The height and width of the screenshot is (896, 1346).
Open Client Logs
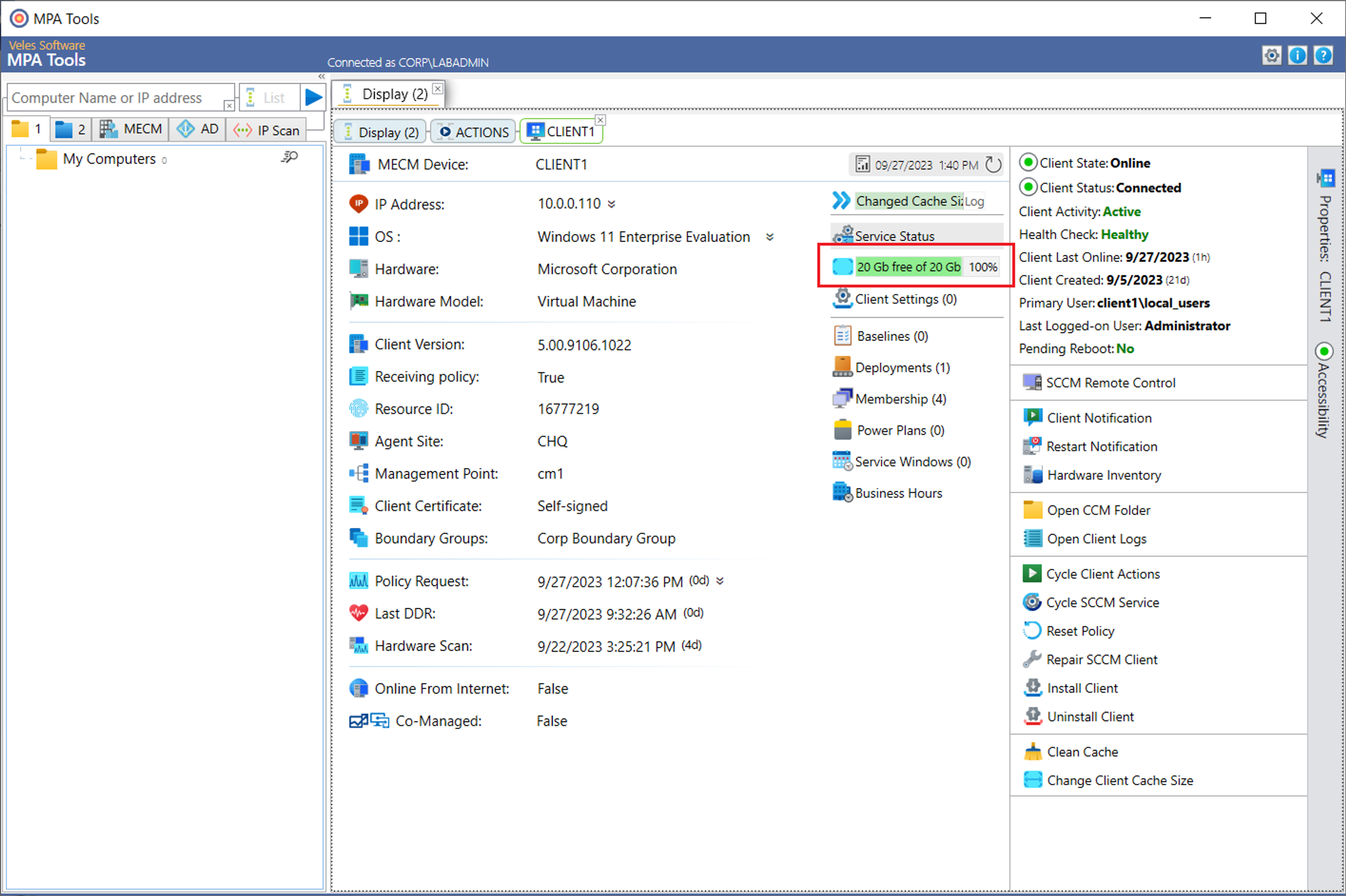pyautogui.click(x=1085, y=539)
